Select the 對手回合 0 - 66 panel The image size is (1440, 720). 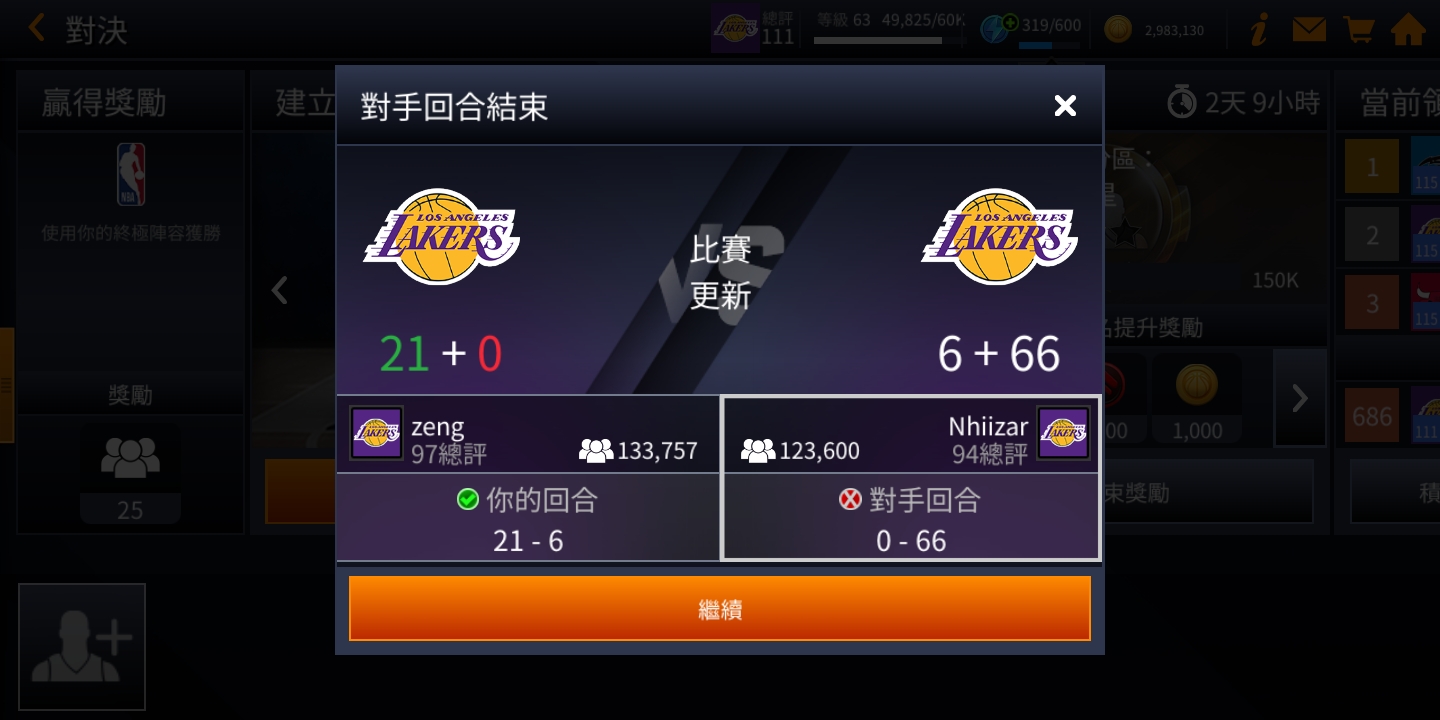[x=911, y=517]
